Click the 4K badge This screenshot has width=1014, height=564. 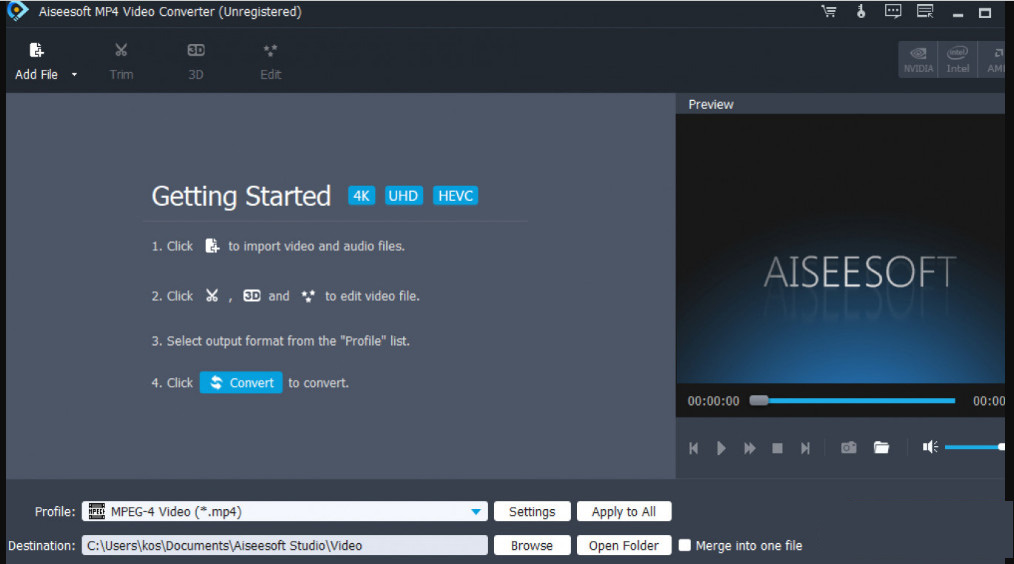click(x=361, y=195)
